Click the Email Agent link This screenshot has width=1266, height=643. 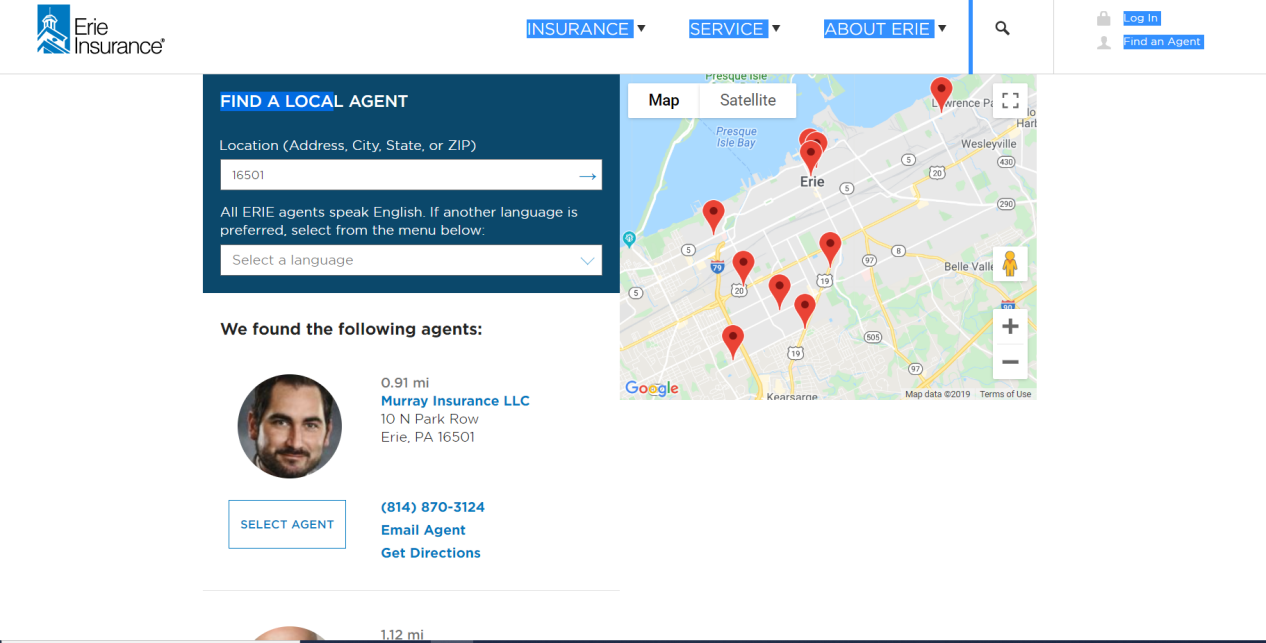click(x=423, y=530)
